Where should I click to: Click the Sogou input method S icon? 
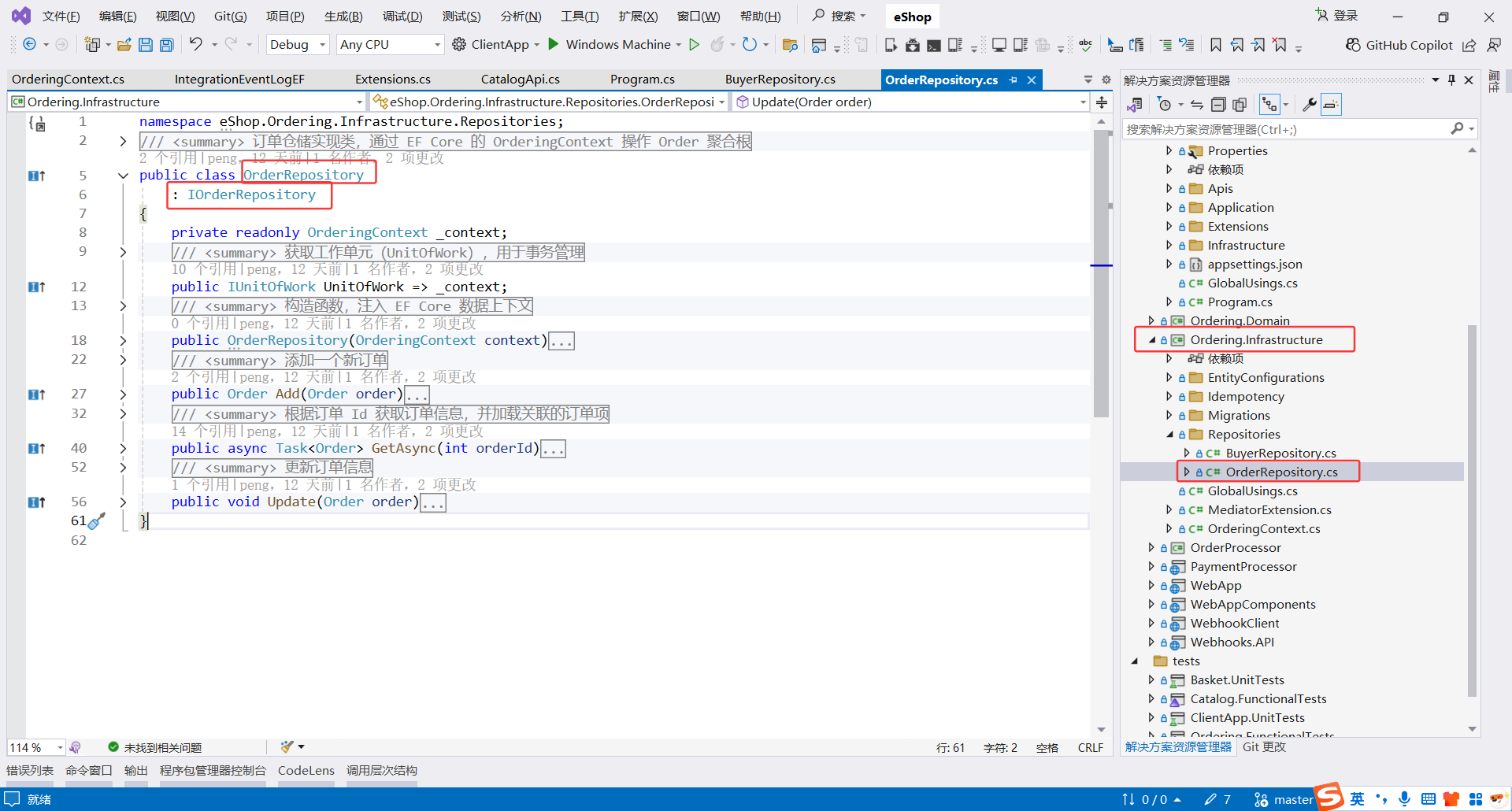[x=1330, y=797]
